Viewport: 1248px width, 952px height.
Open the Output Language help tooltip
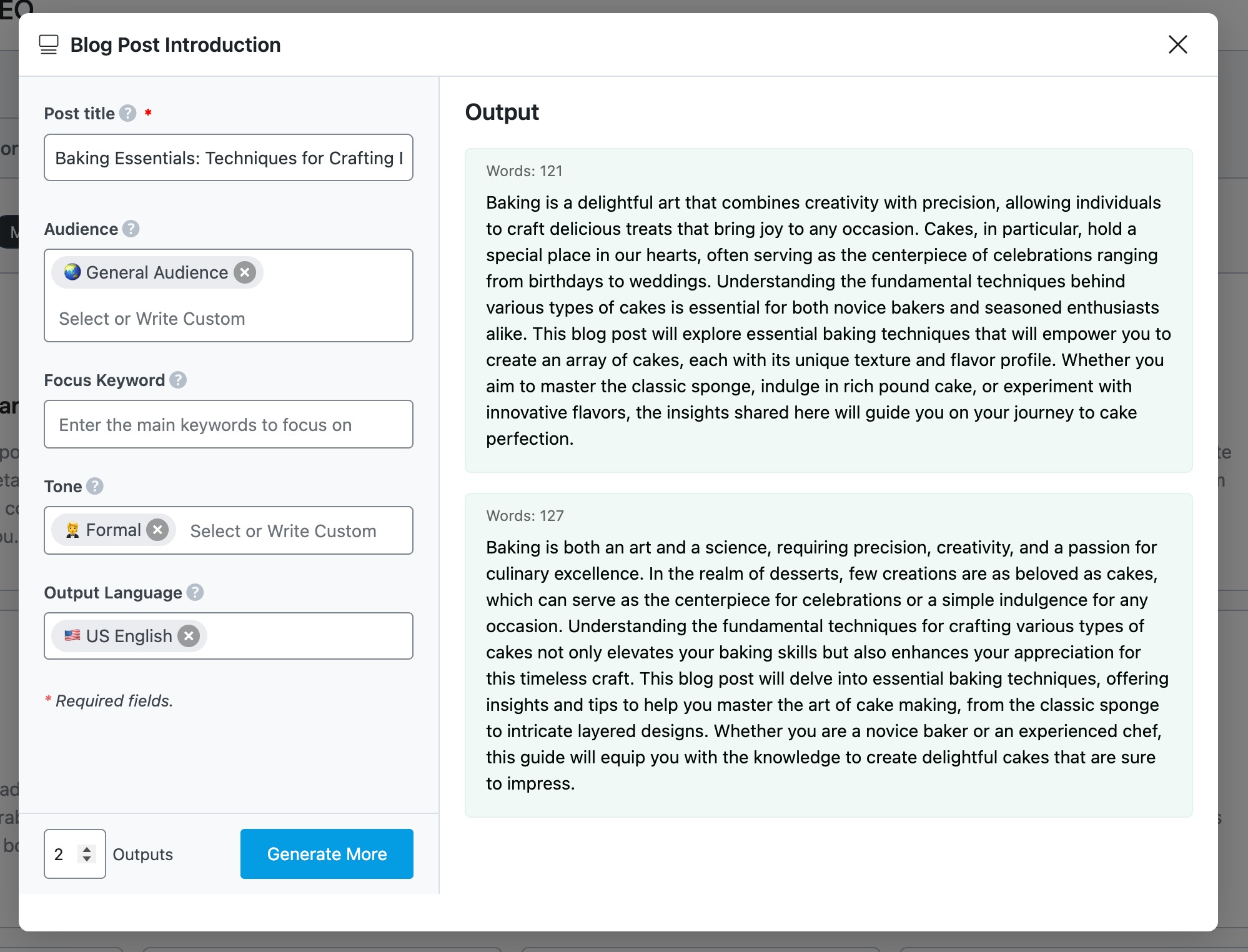(197, 593)
